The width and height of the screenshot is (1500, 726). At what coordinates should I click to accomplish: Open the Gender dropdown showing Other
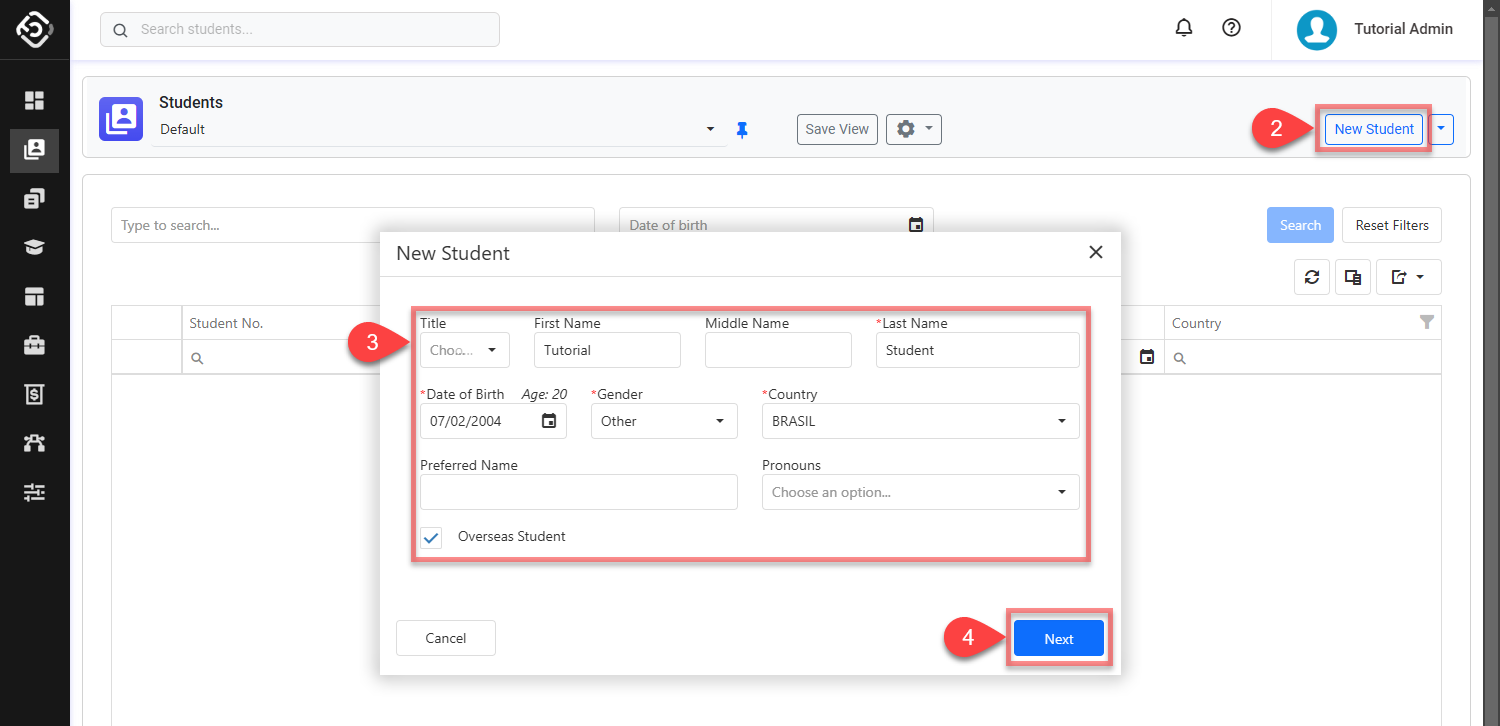664,421
